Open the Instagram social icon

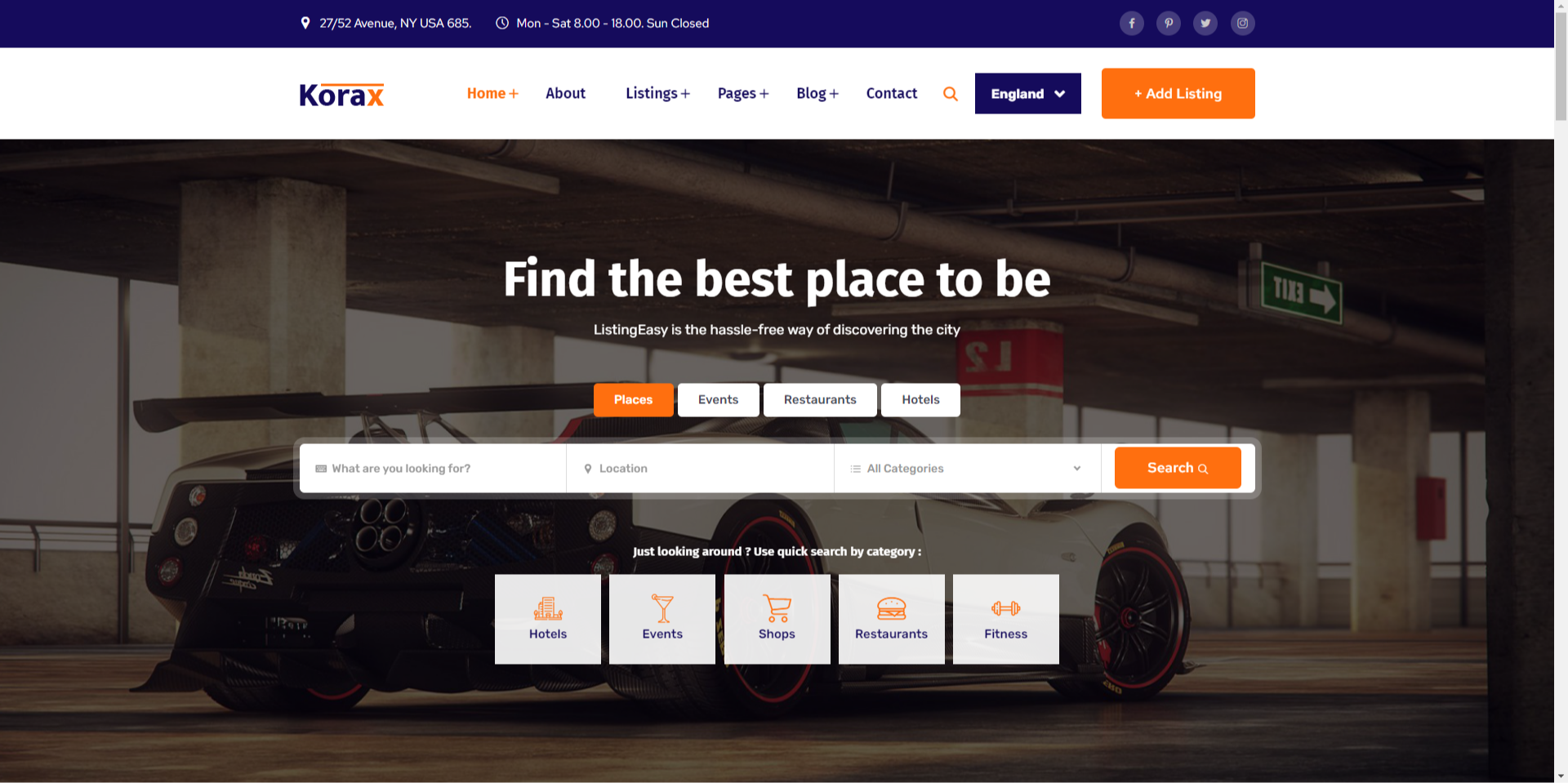[x=1242, y=23]
